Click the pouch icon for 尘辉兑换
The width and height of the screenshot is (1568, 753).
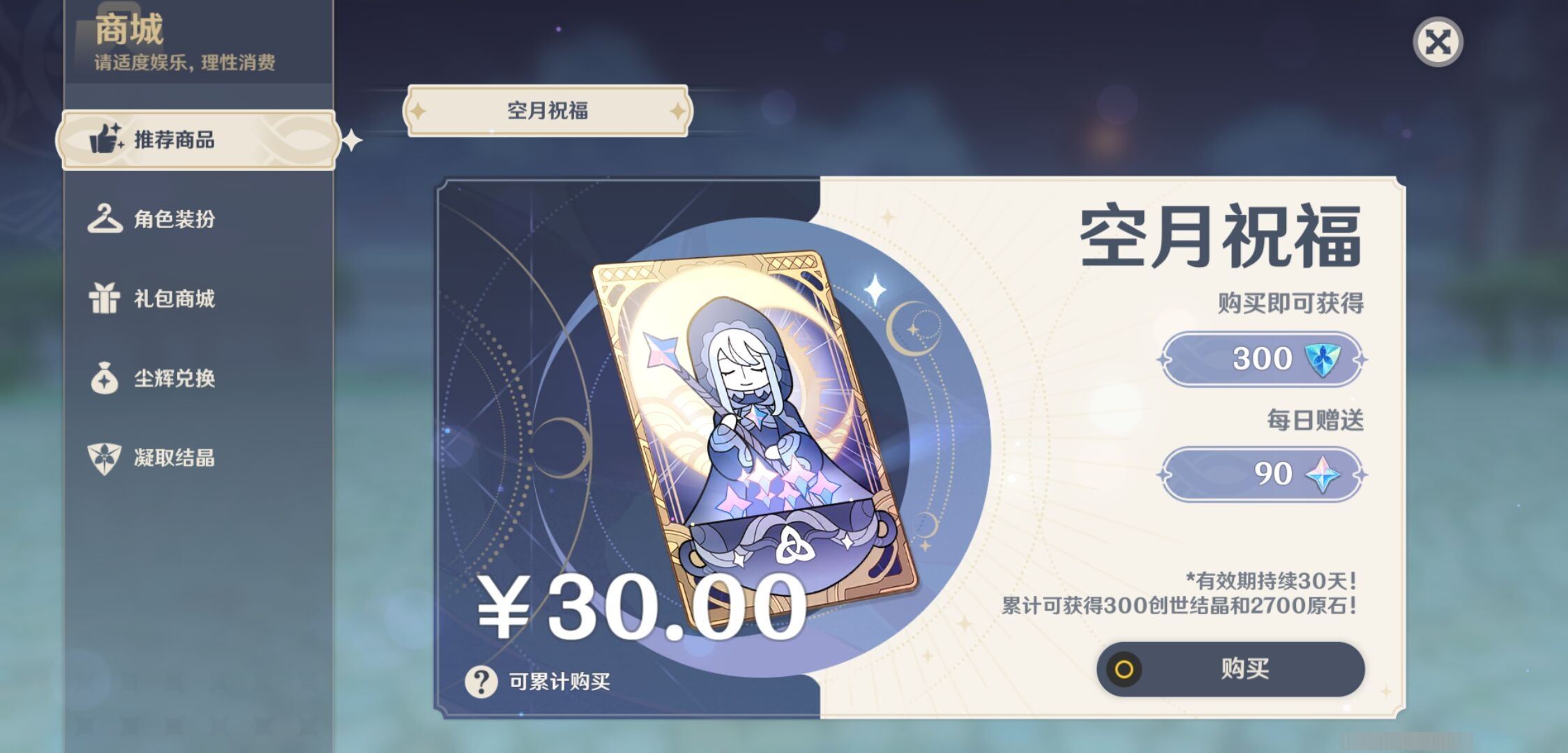point(105,378)
